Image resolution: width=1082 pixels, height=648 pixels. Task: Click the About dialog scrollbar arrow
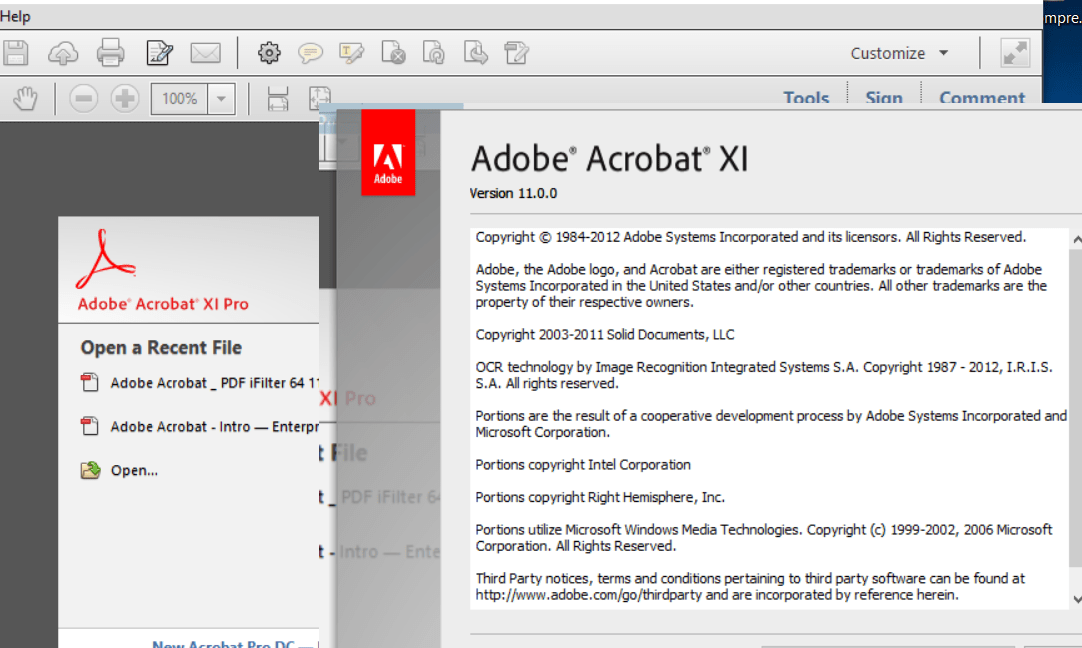click(x=1076, y=239)
